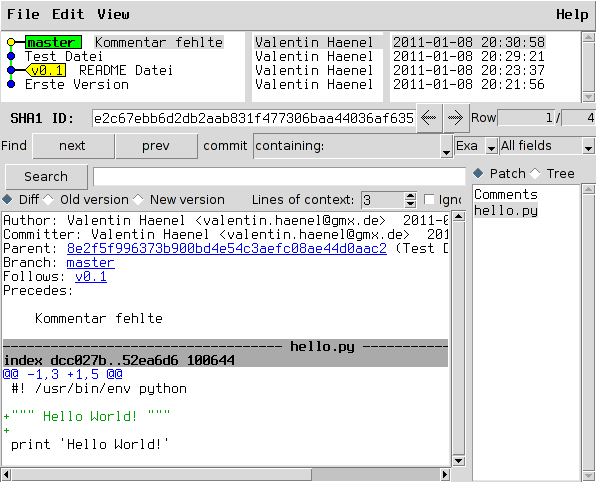Click the forward arrow in history
The width and height of the screenshot is (596, 482).
click(x=456, y=118)
